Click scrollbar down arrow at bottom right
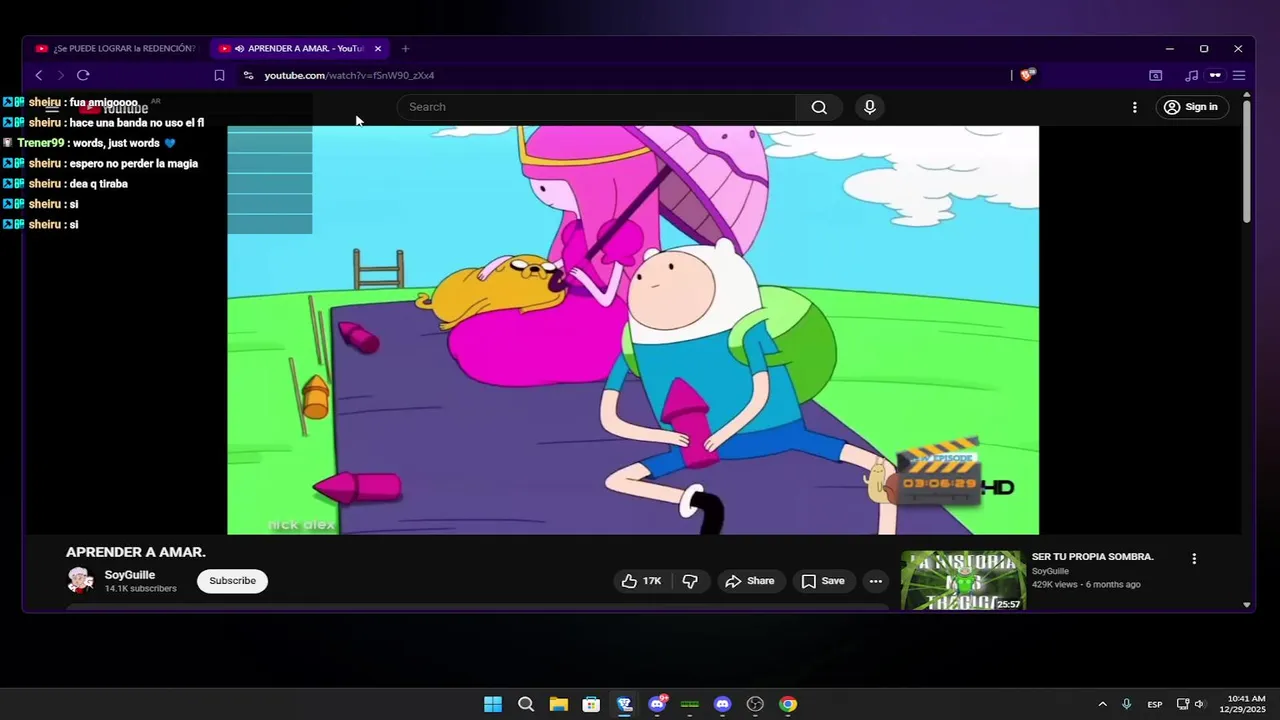 (x=1246, y=605)
